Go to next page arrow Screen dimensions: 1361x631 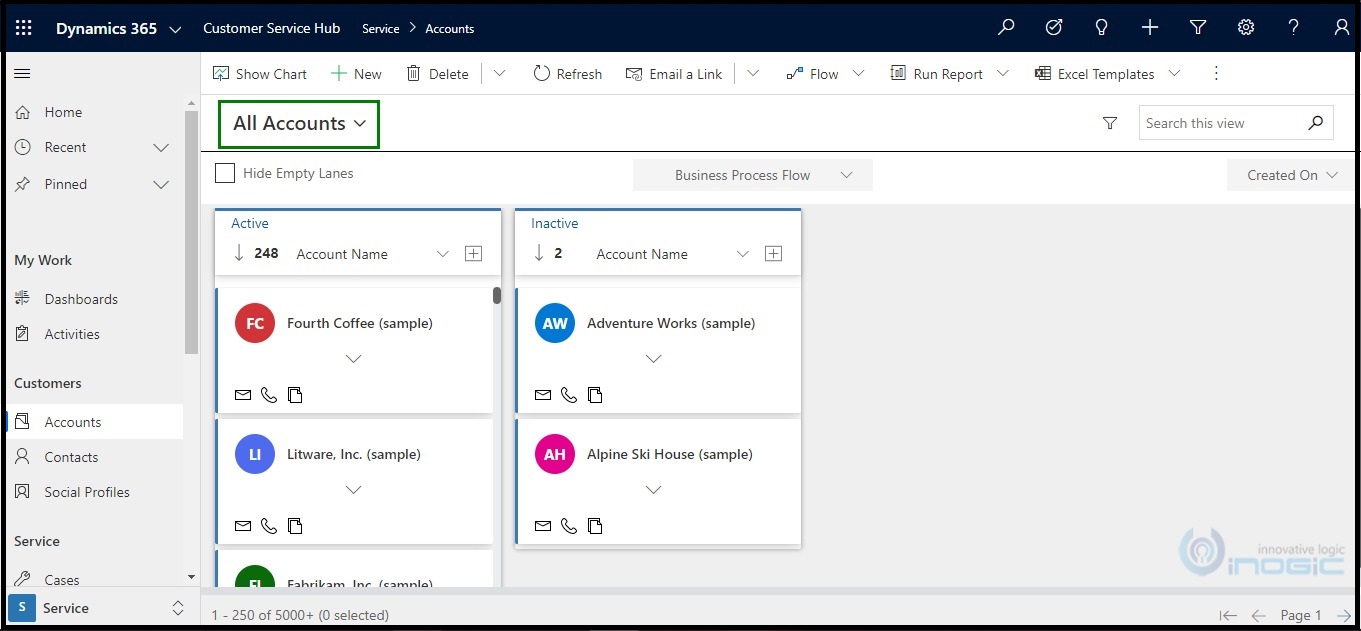(1344, 616)
